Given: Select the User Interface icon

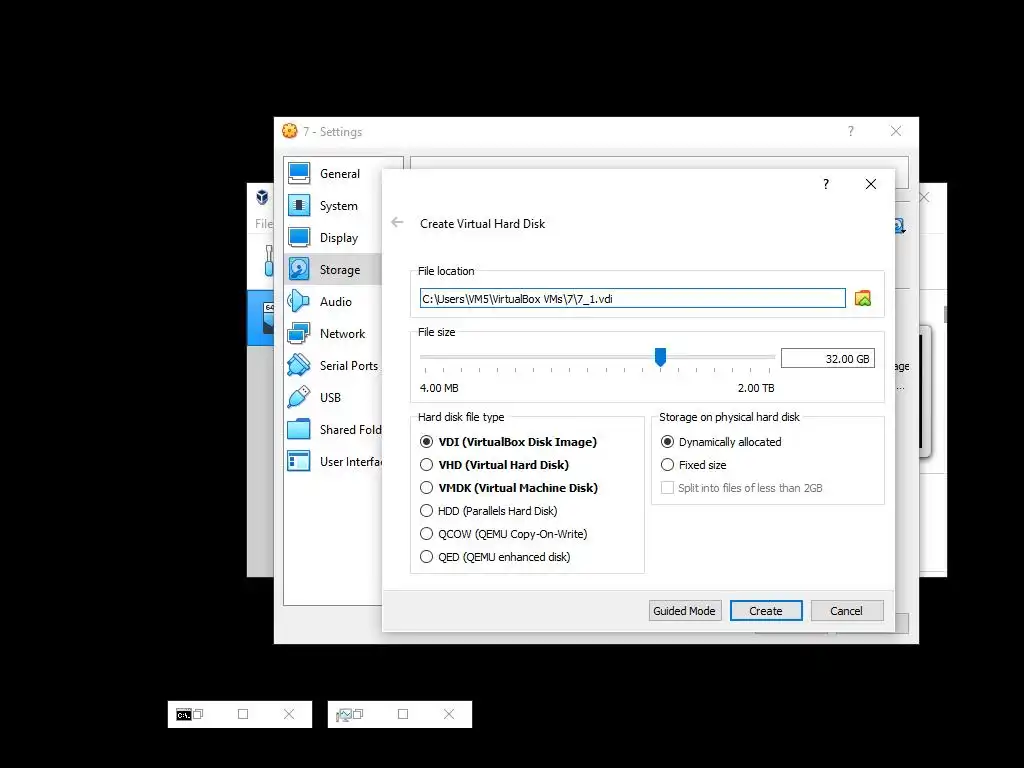Looking at the screenshot, I should click(x=299, y=462).
